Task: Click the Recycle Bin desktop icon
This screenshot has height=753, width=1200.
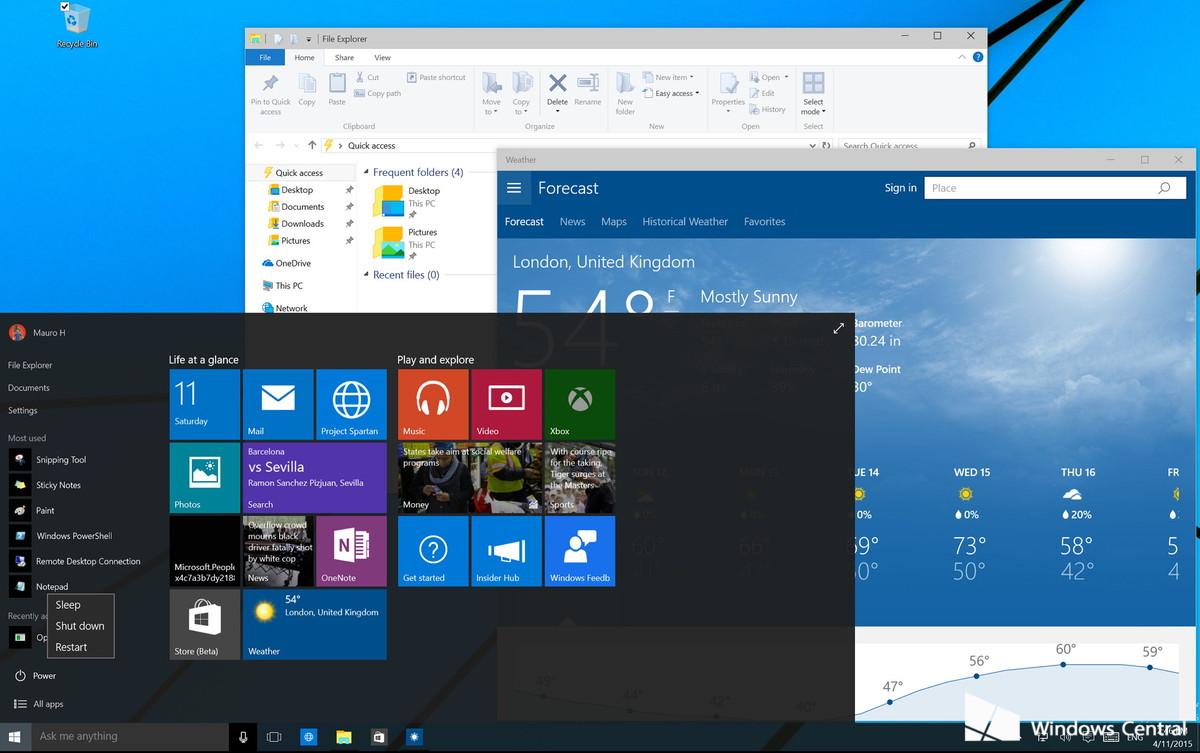Action: [x=77, y=25]
